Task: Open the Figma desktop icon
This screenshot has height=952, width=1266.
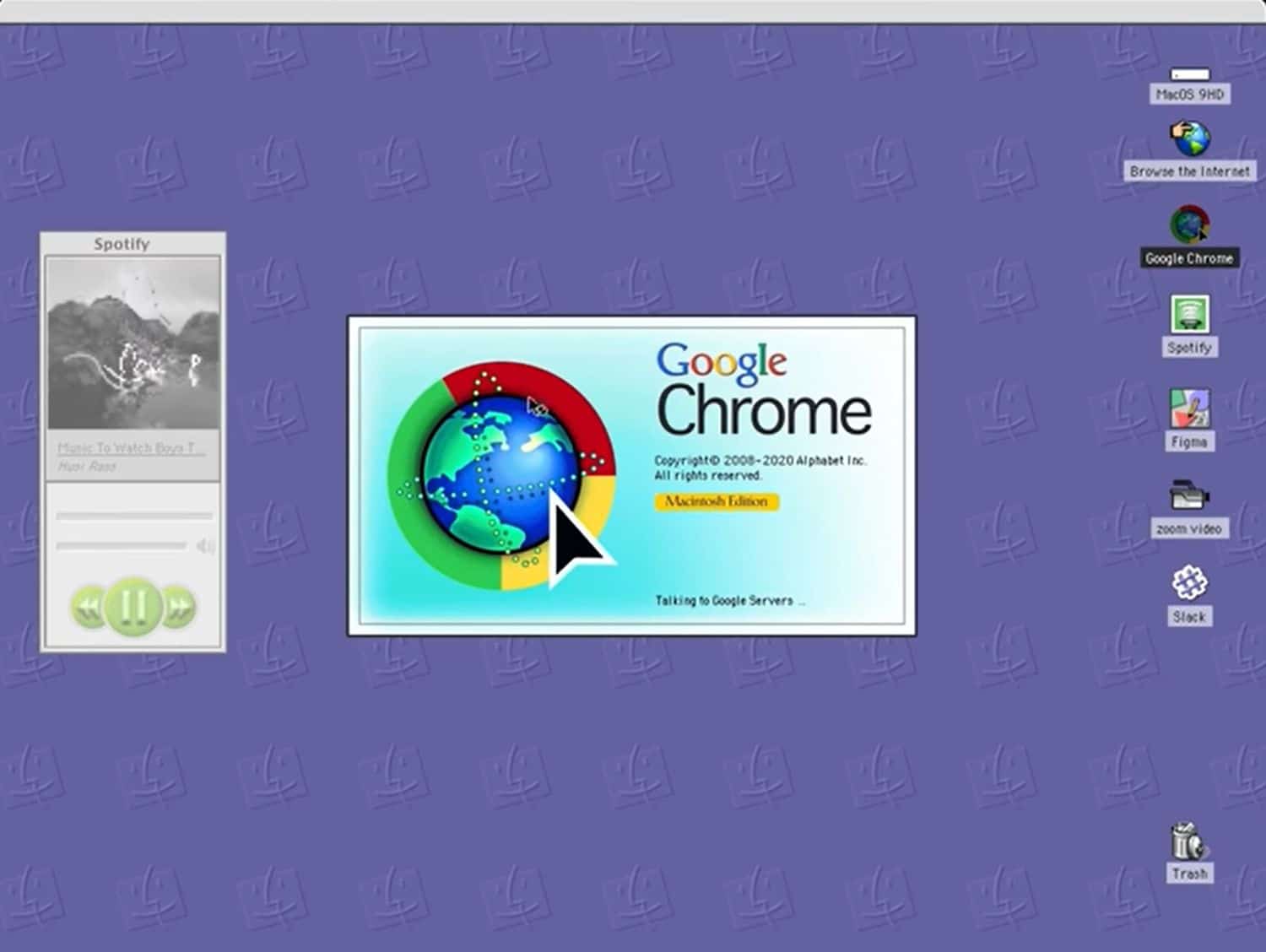Action: 1189,408
